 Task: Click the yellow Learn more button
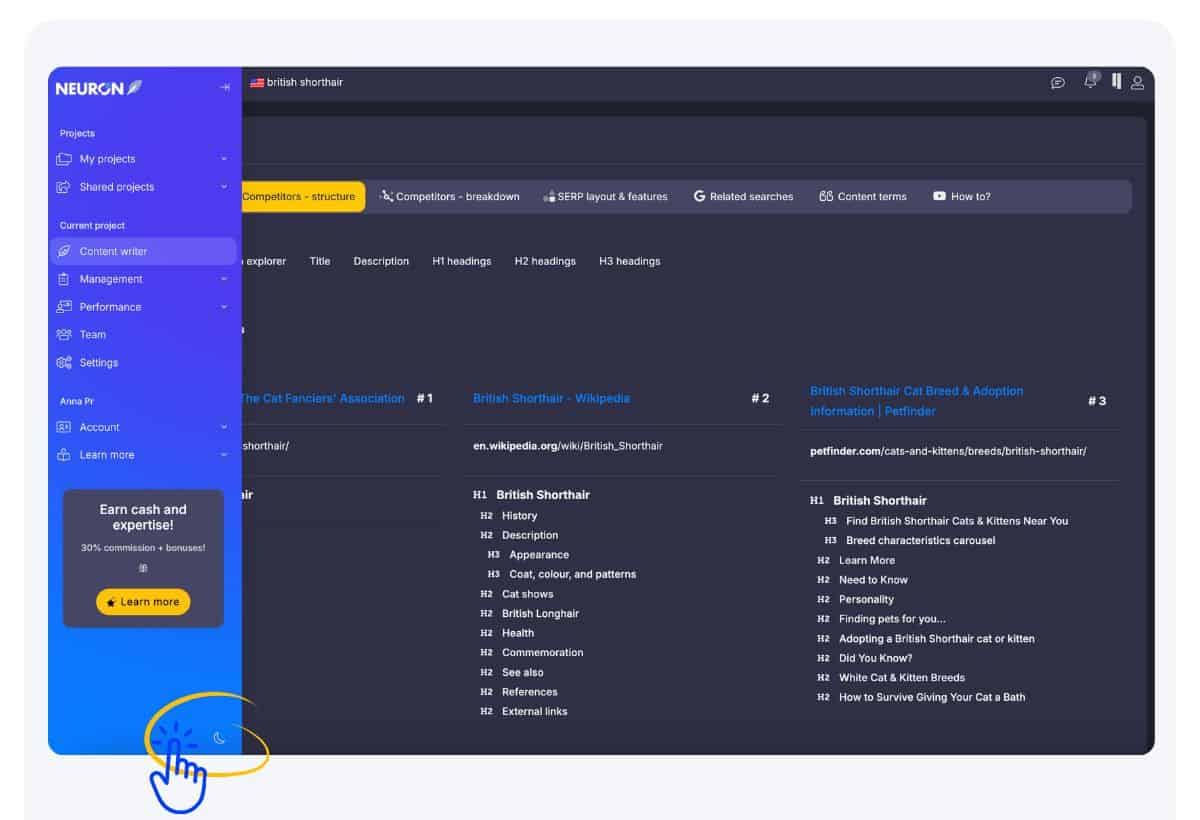tap(143, 602)
